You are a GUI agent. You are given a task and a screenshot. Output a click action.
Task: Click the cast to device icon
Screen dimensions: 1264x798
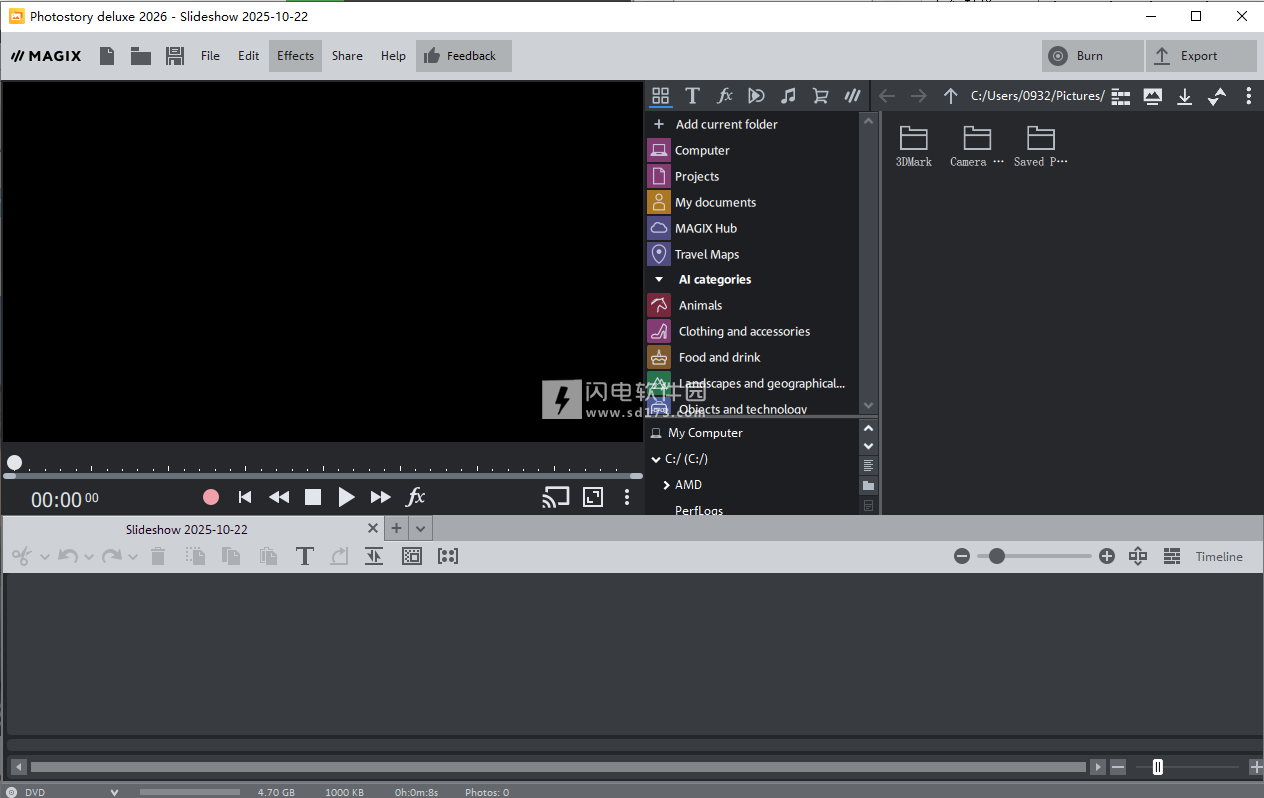tap(555, 497)
